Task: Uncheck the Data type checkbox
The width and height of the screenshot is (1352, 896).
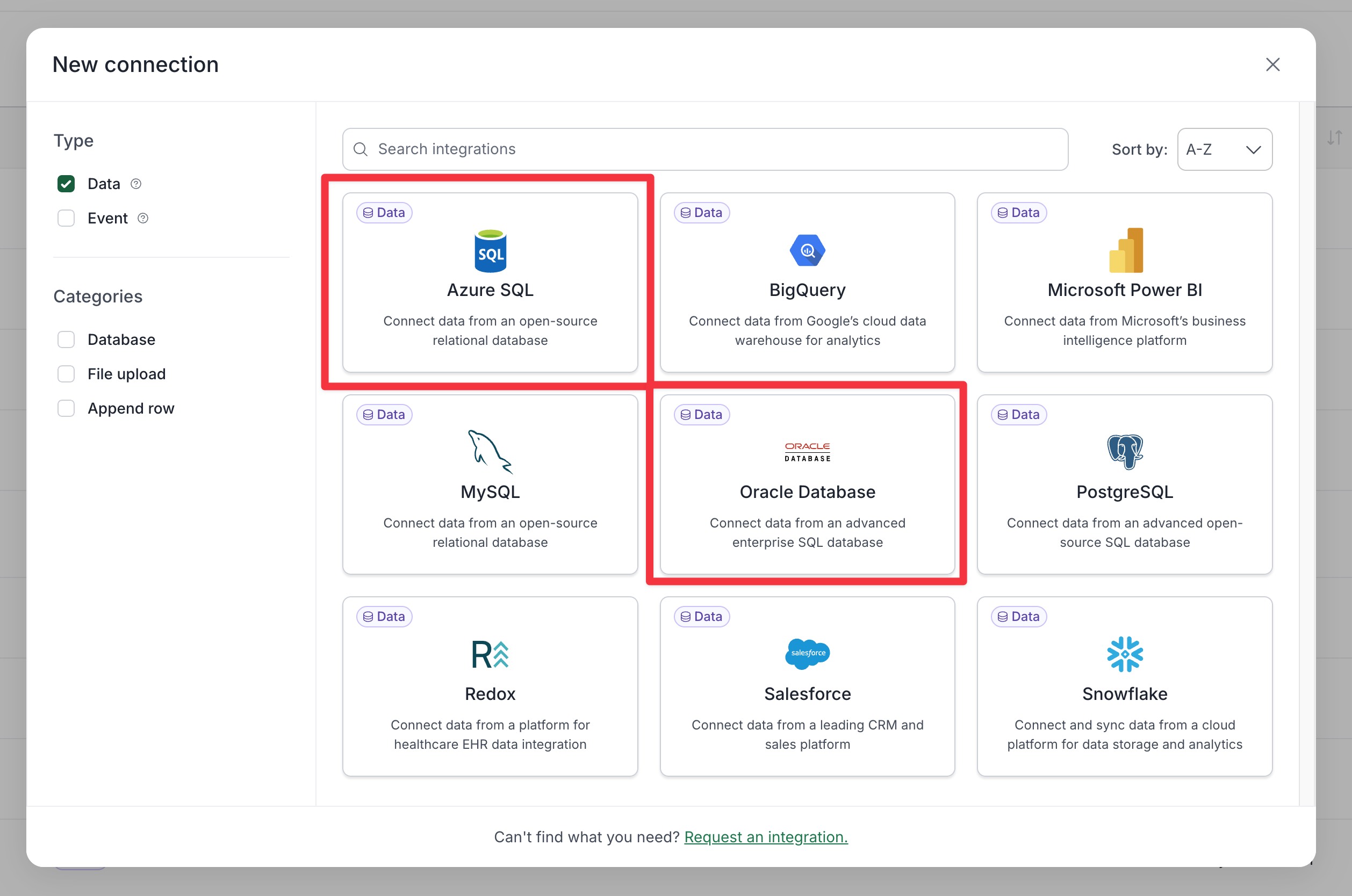Action: (66, 184)
